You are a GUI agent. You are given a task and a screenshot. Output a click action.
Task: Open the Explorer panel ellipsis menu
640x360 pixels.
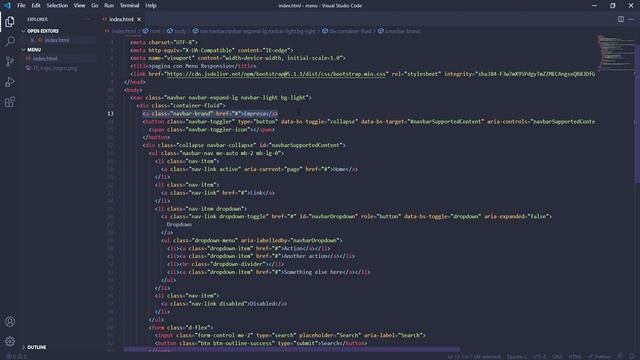87,19
